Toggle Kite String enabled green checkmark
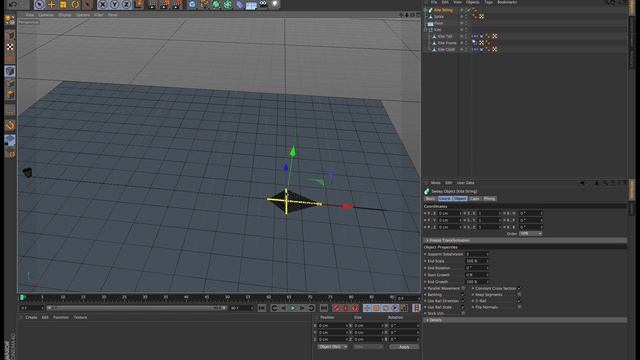Image resolution: width=640 pixels, height=360 pixels. 469,10
